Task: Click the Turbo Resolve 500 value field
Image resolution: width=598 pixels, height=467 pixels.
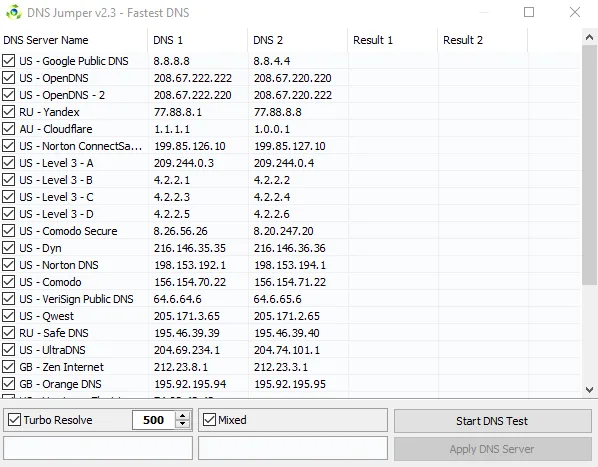Action: pos(154,420)
